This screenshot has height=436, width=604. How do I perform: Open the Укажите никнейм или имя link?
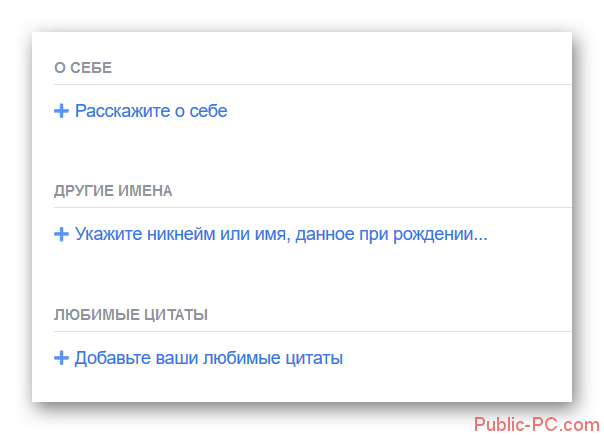281,234
